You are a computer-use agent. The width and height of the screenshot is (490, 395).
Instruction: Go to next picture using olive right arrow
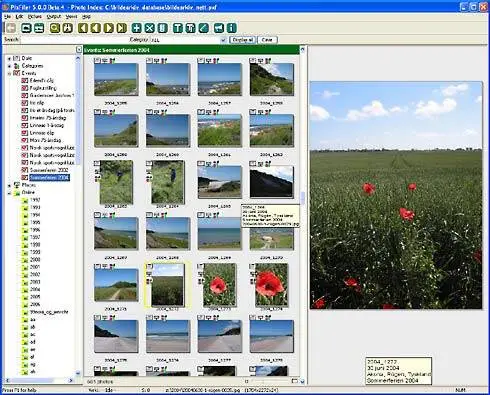[109, 28]
